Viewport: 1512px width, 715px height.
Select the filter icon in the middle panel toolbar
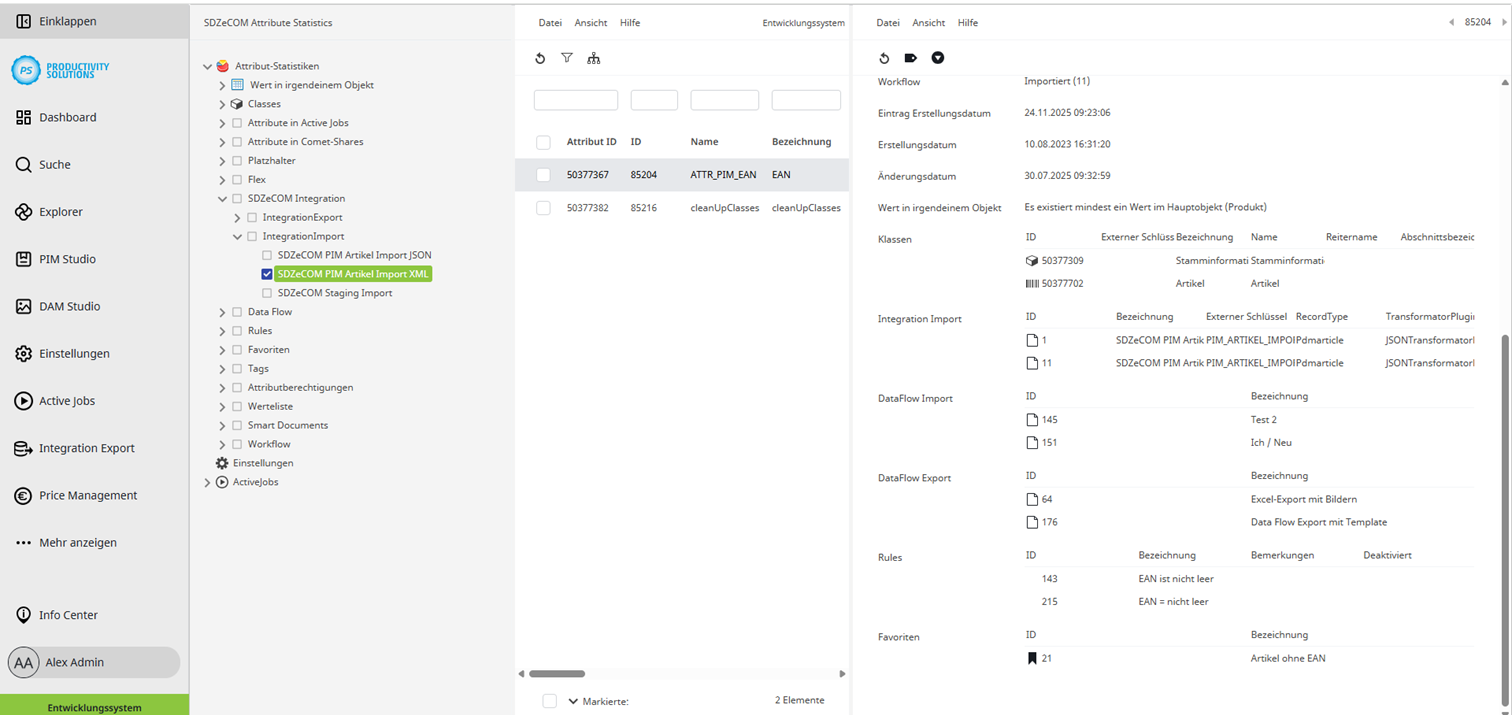(567, 58)
